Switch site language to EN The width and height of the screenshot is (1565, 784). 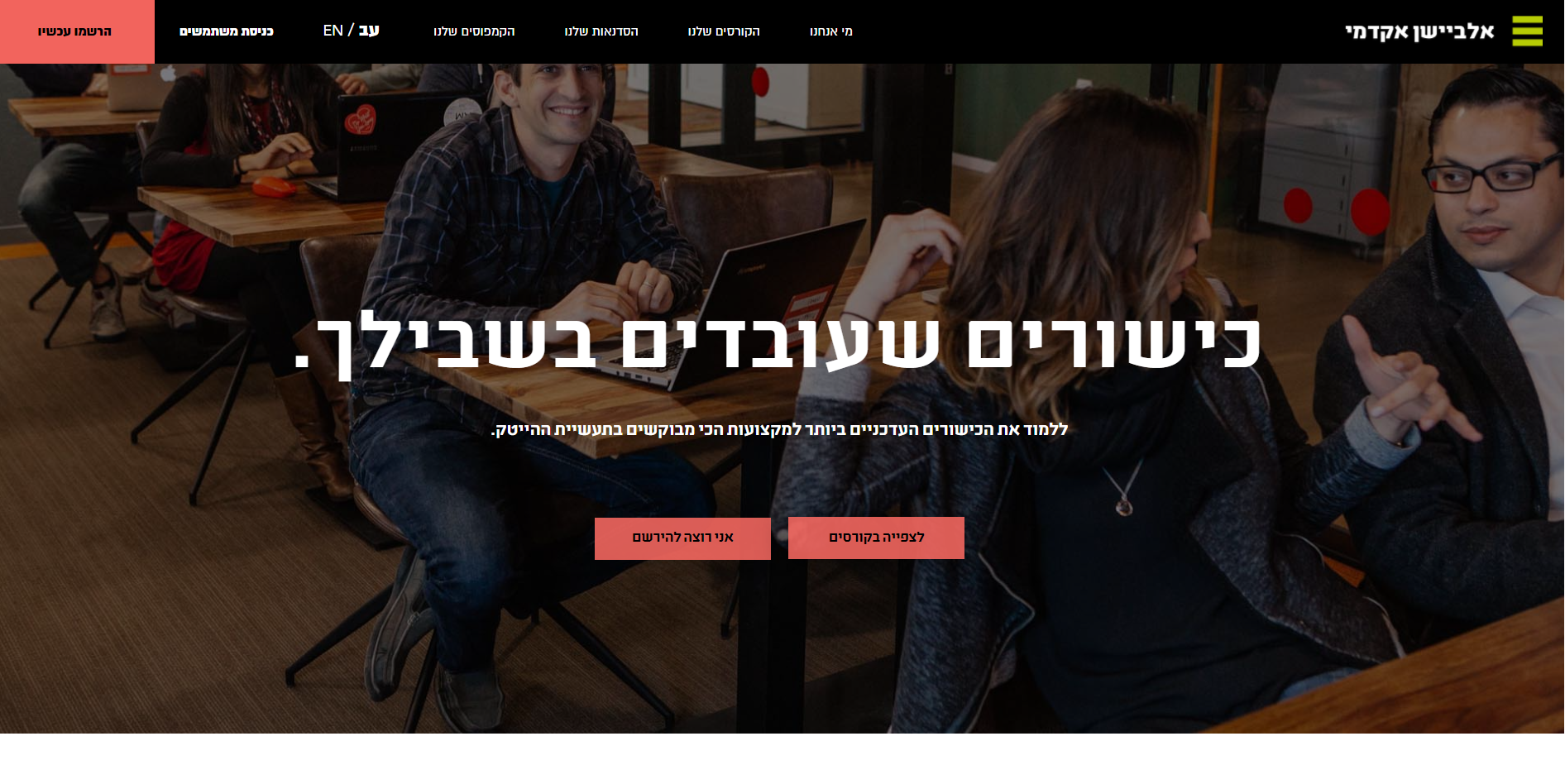[x=333, y=31]
